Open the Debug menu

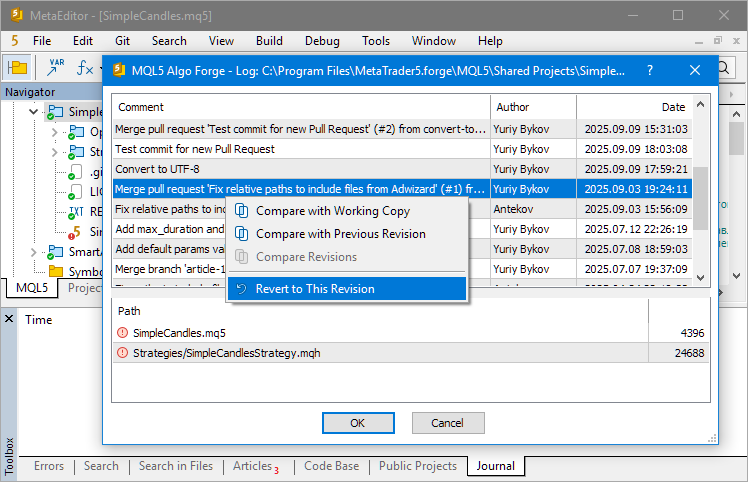(322, 41)
